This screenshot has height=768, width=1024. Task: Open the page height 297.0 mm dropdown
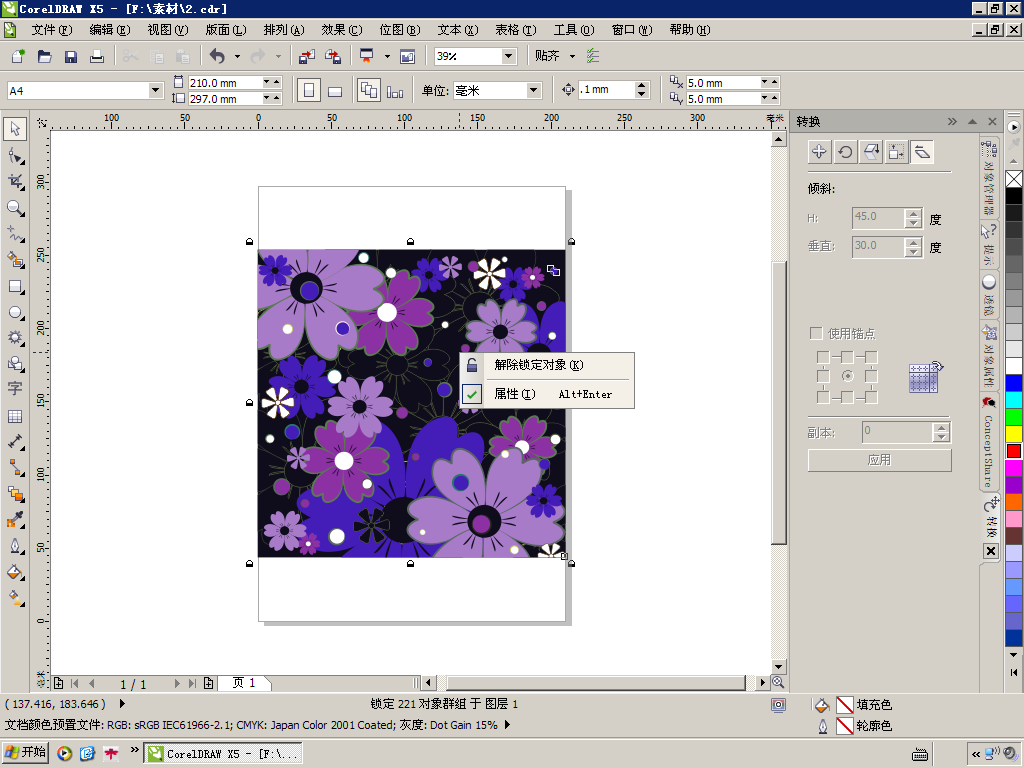tap(266, 99)
